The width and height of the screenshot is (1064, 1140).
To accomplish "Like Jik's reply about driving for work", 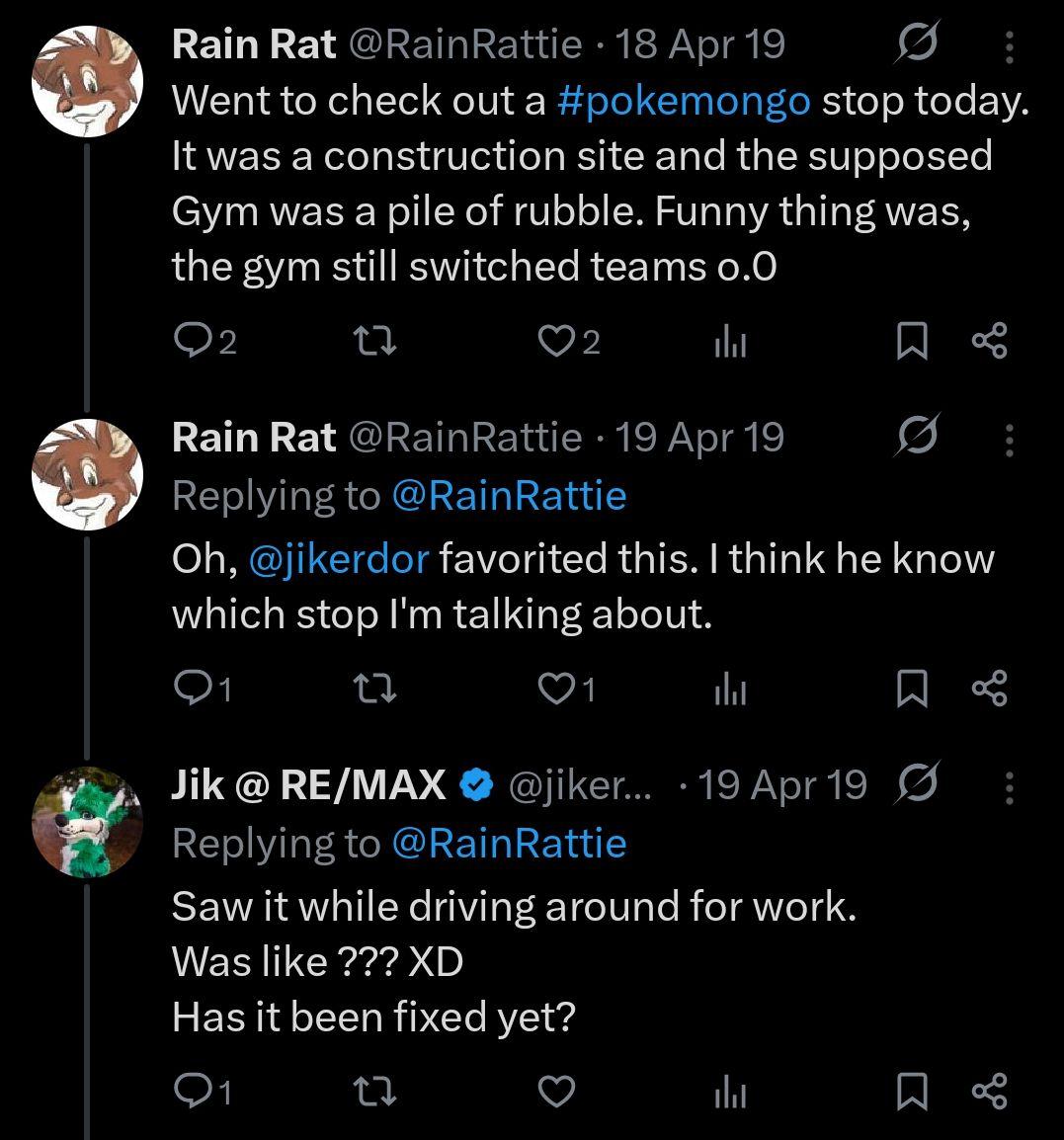I will tap(555, 1091).
